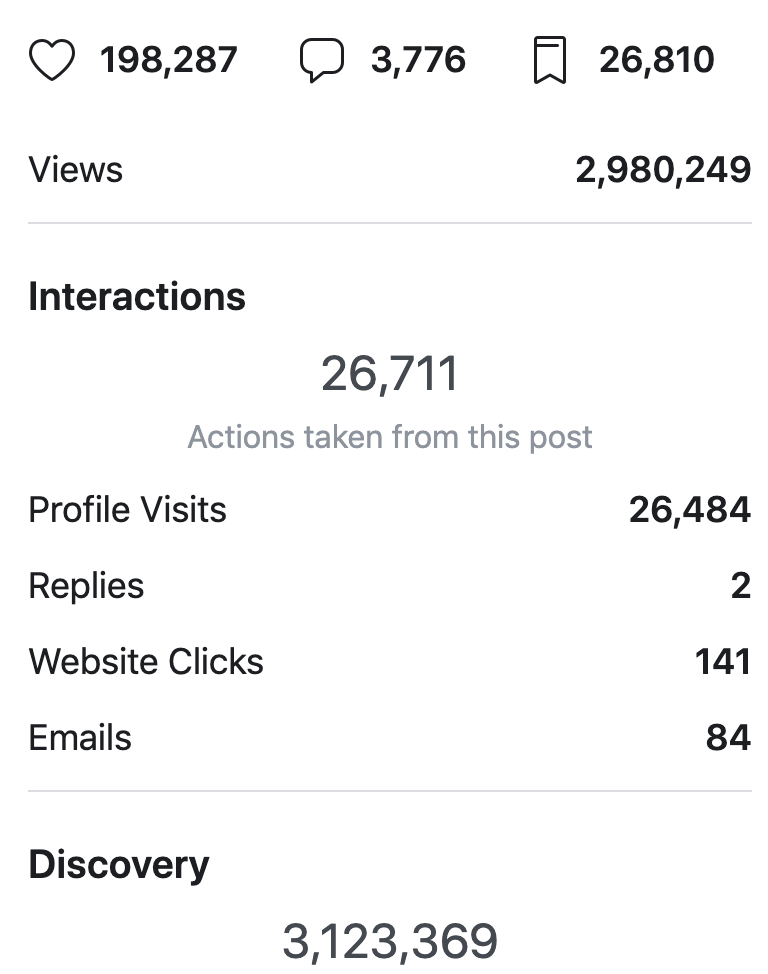Tap the comment bubble icon
Screen dimensions: 768x974
point(322,60)
